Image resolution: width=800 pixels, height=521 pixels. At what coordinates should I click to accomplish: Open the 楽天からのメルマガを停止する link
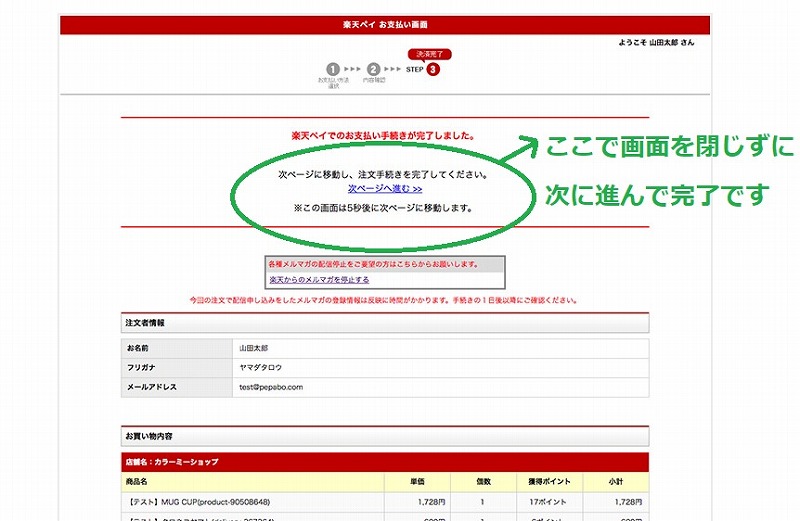(x=319, y=280)
